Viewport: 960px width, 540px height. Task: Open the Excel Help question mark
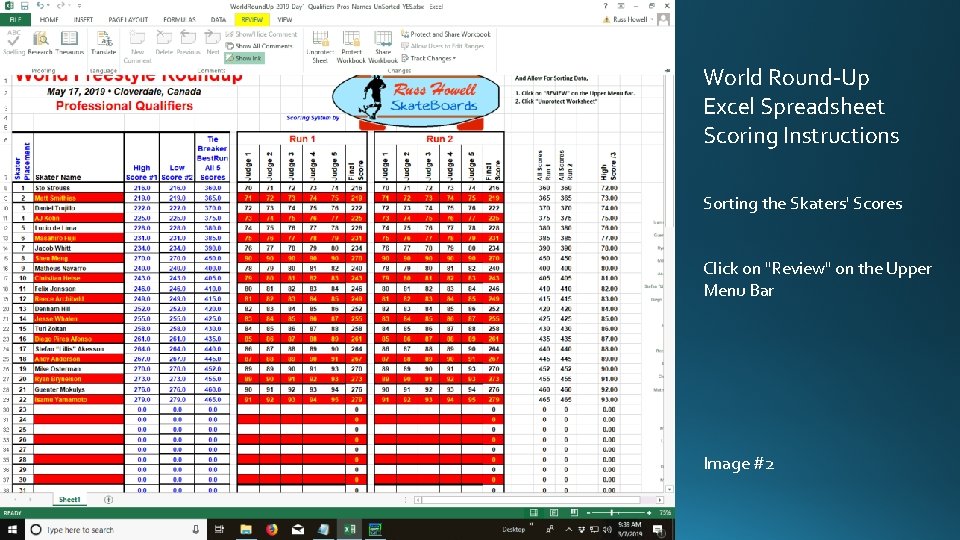pyautogui.click(x=605, y=6)
